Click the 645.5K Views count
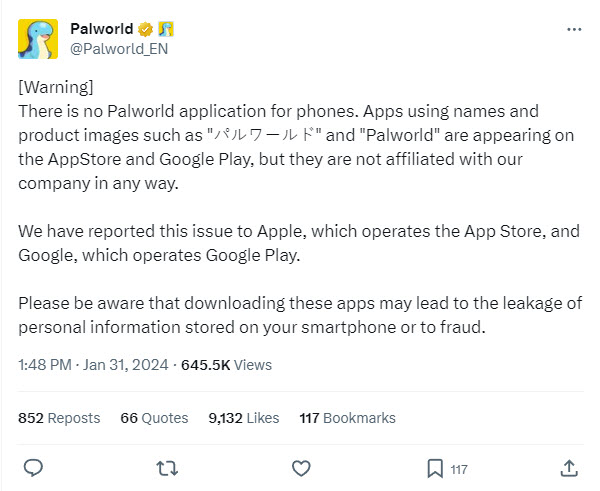600x491 pixels. coord(226,365)
